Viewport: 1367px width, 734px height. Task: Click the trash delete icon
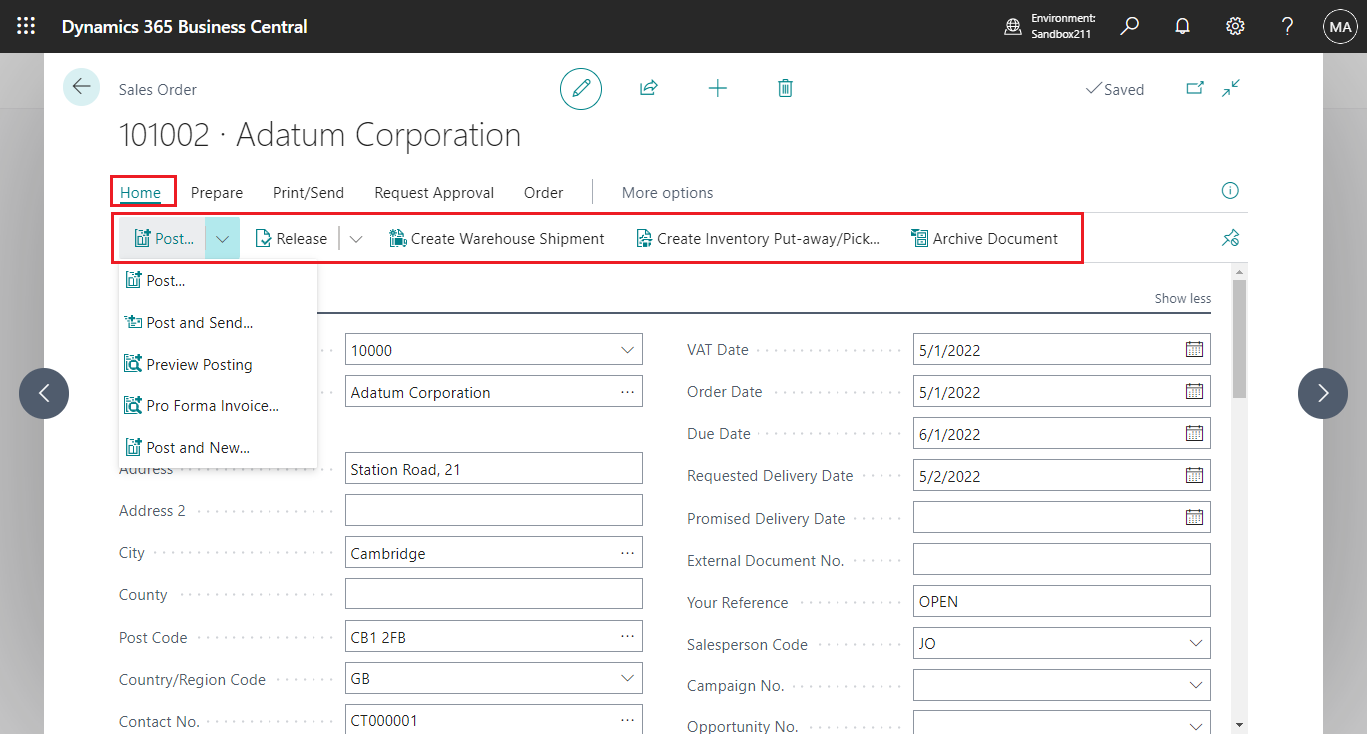pyautogui.click(x=785, y=89)
